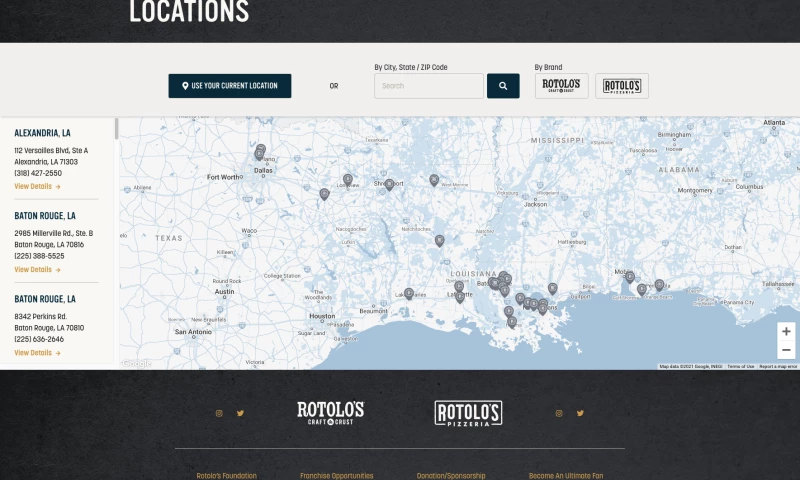The image size is (800, 480).
Task: Select the map pin southwest of Longview
Action: pyautogui.click(x=324, y=194)
